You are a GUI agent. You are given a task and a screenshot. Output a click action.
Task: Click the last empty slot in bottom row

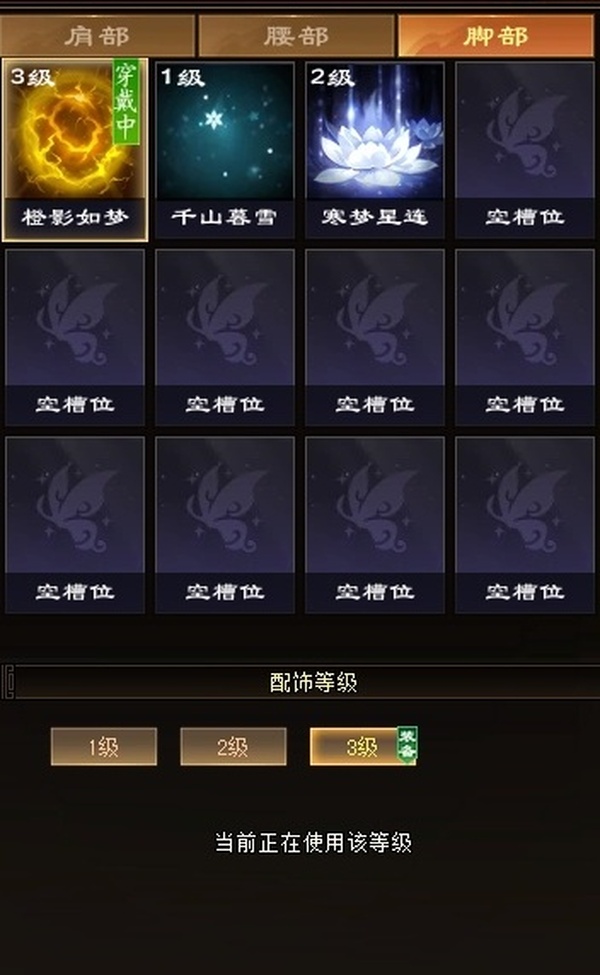click(x=525, y=525)
